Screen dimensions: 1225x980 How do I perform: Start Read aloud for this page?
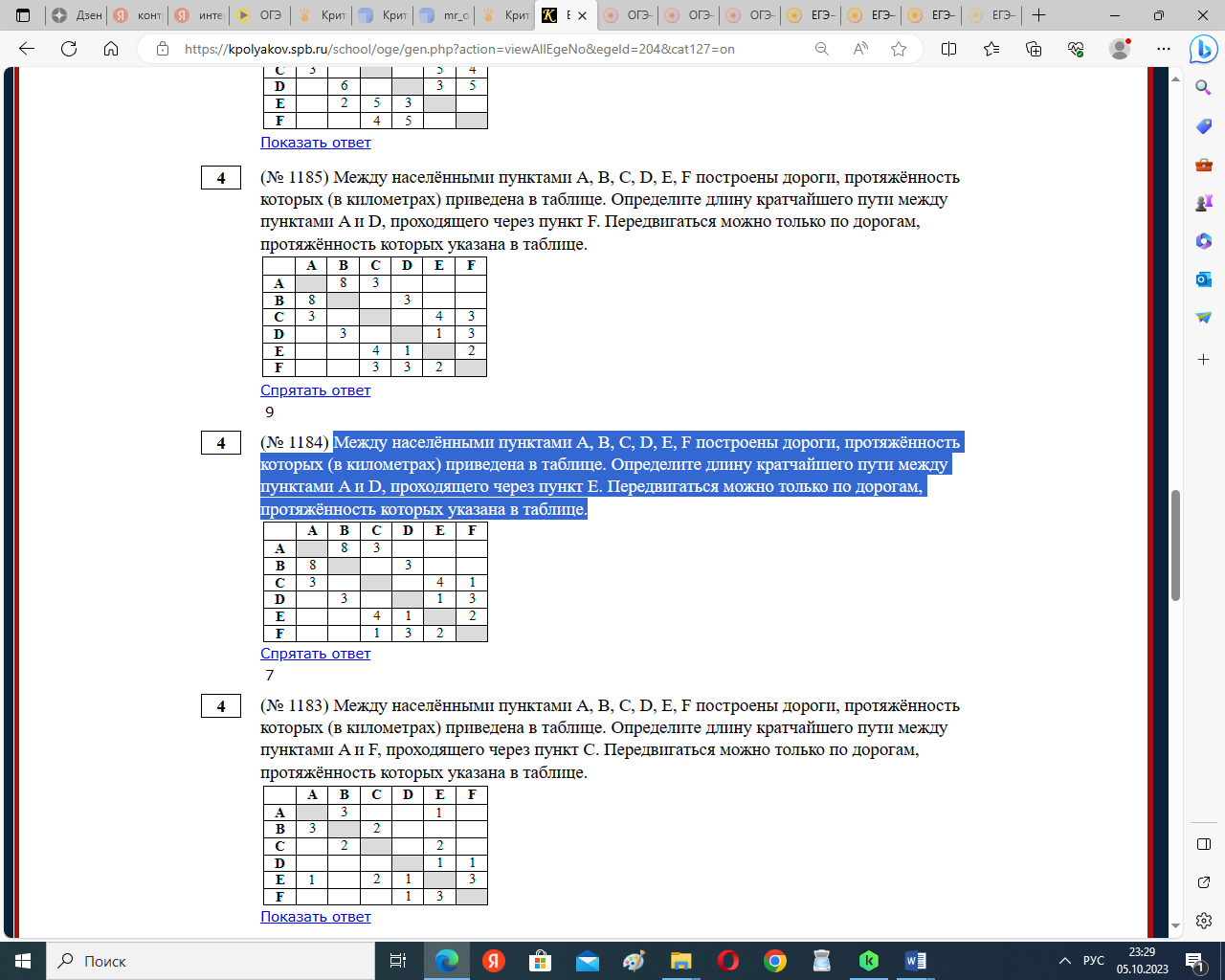coord(860,49)
